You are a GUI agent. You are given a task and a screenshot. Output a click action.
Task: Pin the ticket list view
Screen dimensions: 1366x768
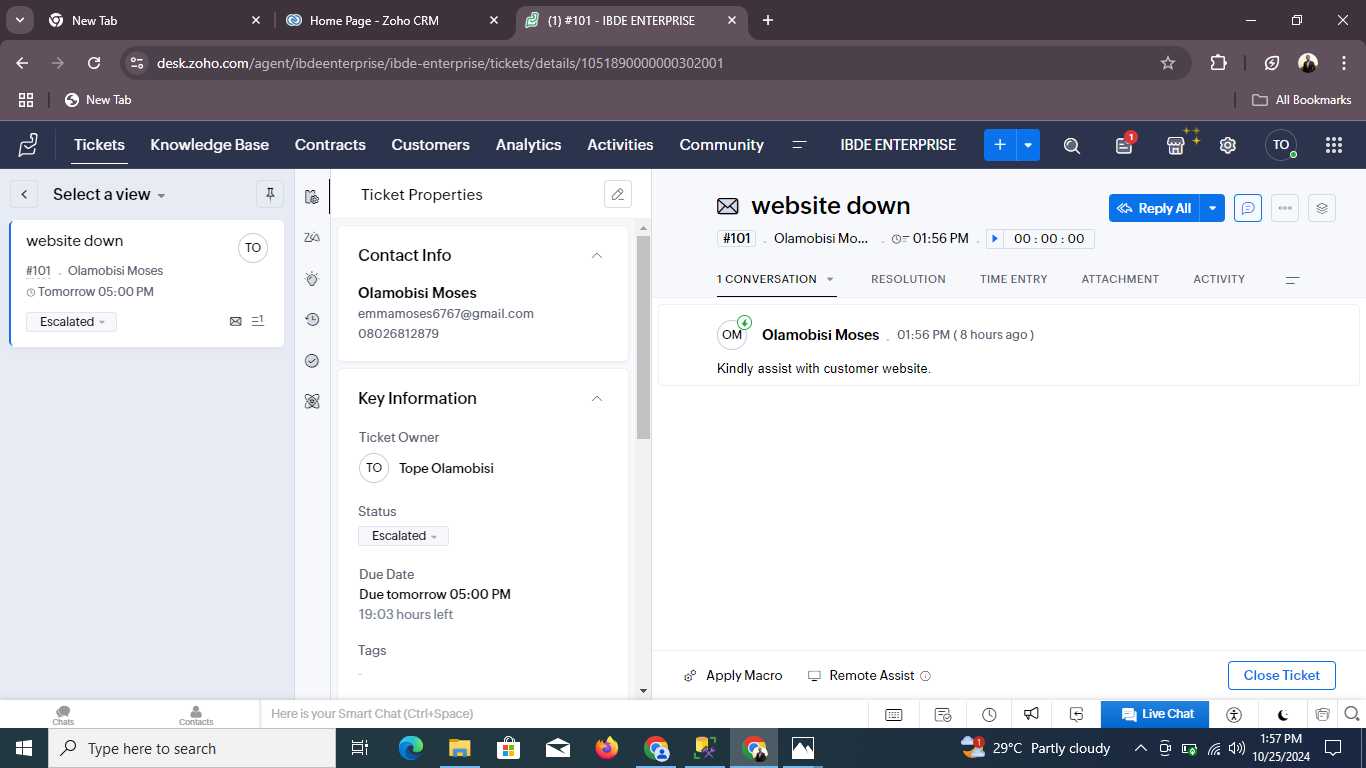[x=270, y=194]
